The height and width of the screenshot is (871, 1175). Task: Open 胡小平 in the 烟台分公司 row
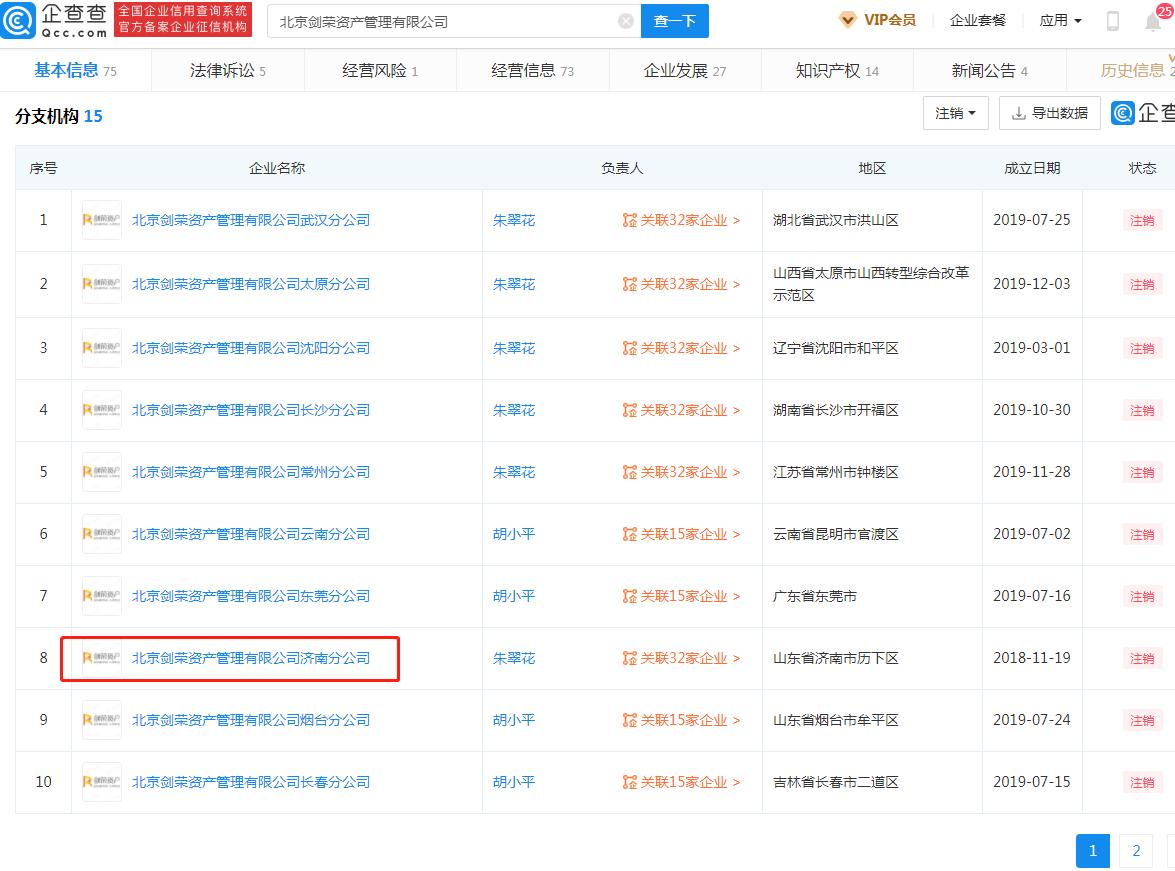[514, 720]
